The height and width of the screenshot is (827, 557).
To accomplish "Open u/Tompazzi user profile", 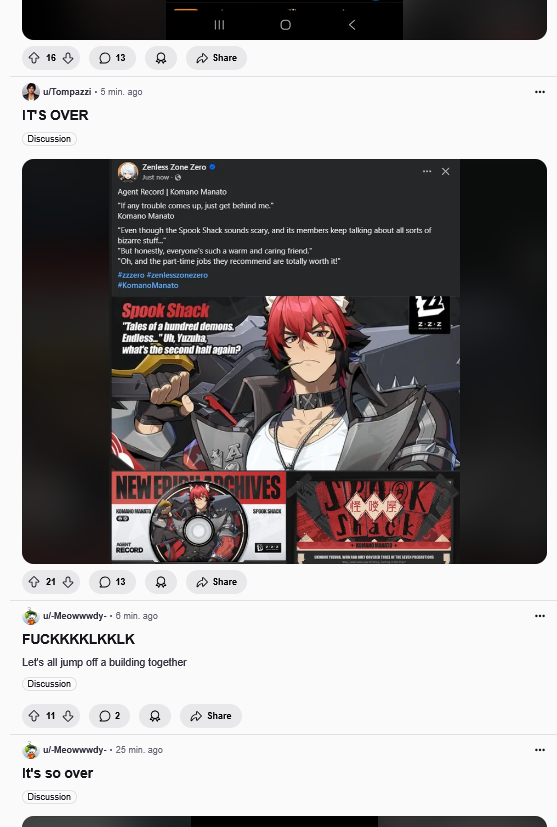I will 67,92.
